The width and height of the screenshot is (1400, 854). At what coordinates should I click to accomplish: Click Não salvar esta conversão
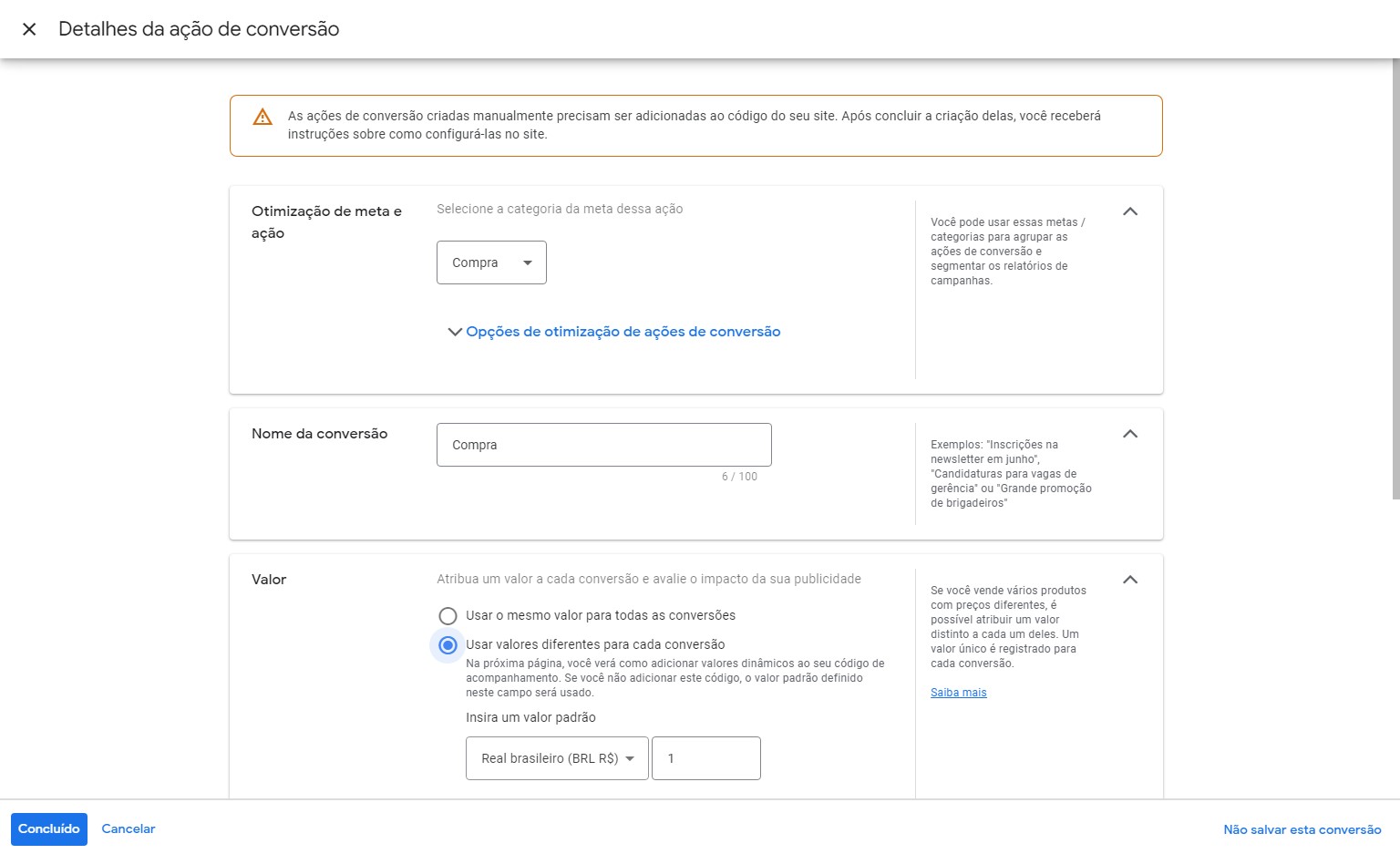point(1302,829)
